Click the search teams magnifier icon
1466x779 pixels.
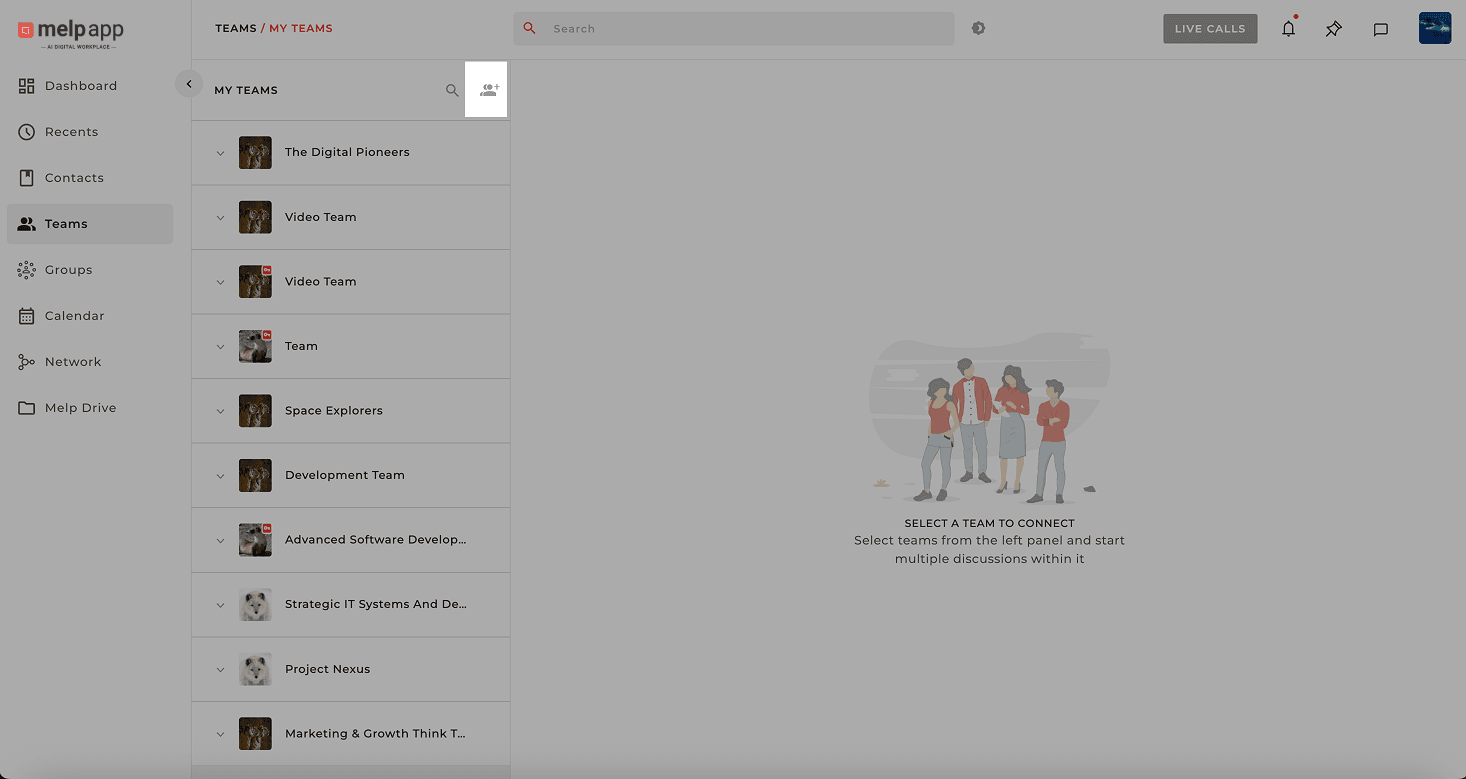point(452,90)
